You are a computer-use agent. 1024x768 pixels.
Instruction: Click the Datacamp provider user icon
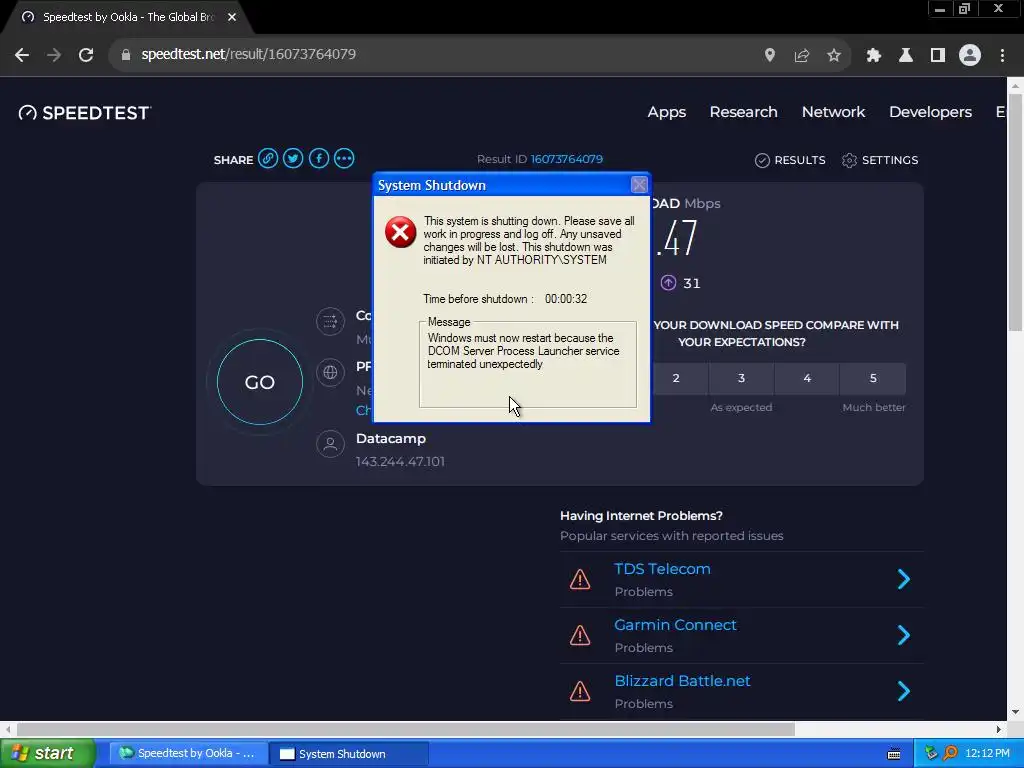pos(330,444)
